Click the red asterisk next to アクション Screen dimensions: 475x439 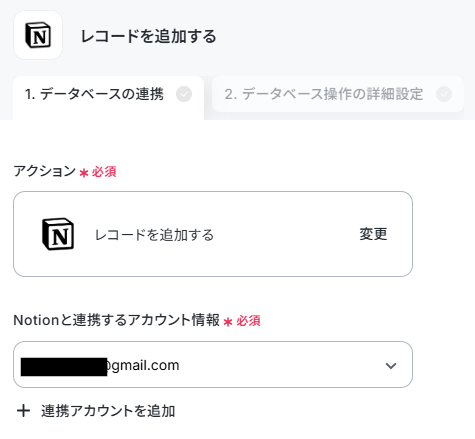point(84,173)
